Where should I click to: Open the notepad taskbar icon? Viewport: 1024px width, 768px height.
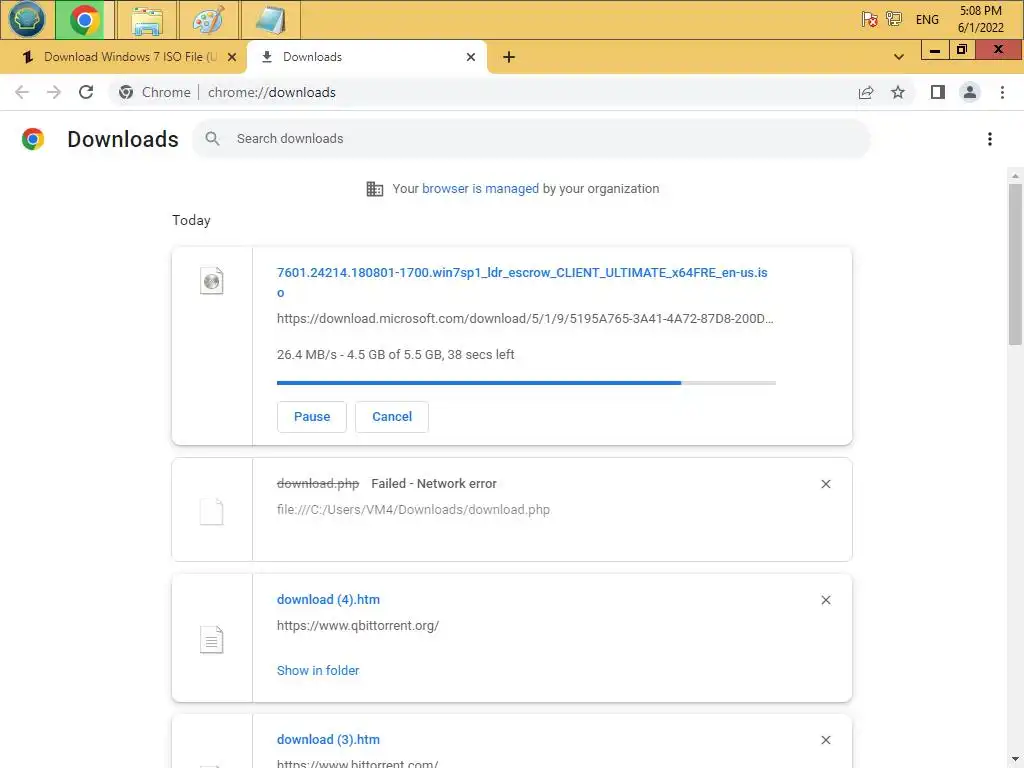(x=270, y=20)
